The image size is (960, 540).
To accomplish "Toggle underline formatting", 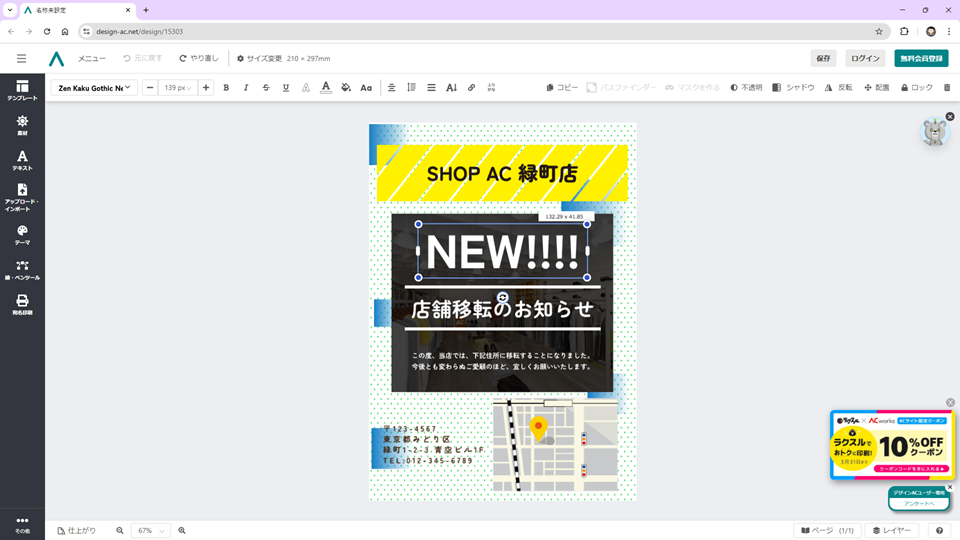I will point(286,88).
